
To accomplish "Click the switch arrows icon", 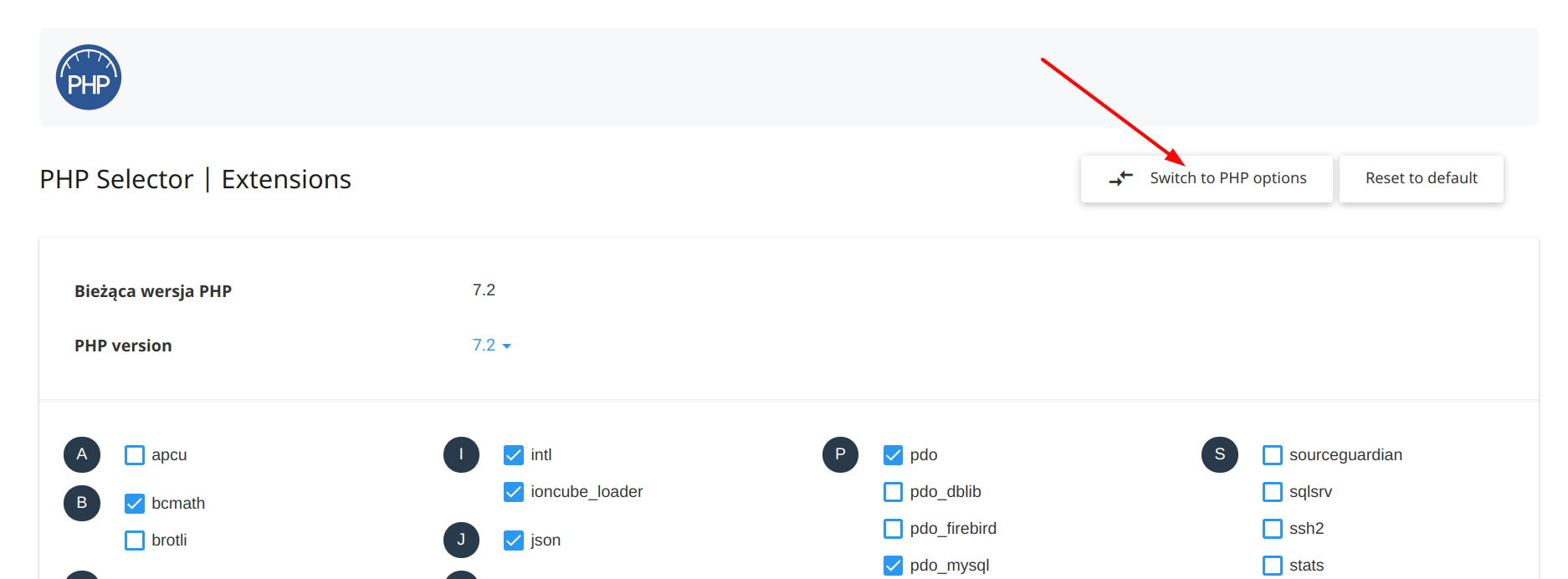I will pos(1120,178).
